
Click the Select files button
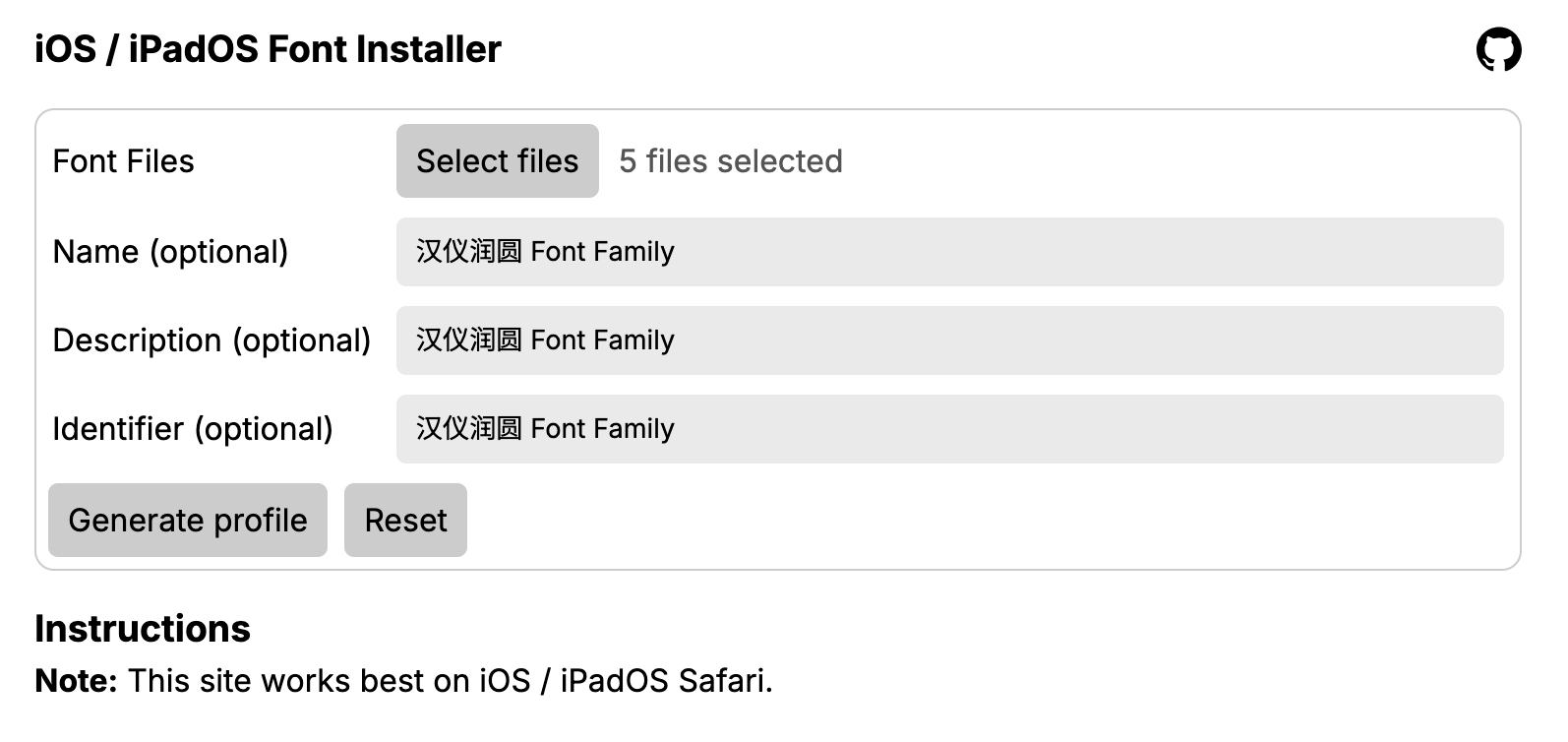[x=497, y=160]
